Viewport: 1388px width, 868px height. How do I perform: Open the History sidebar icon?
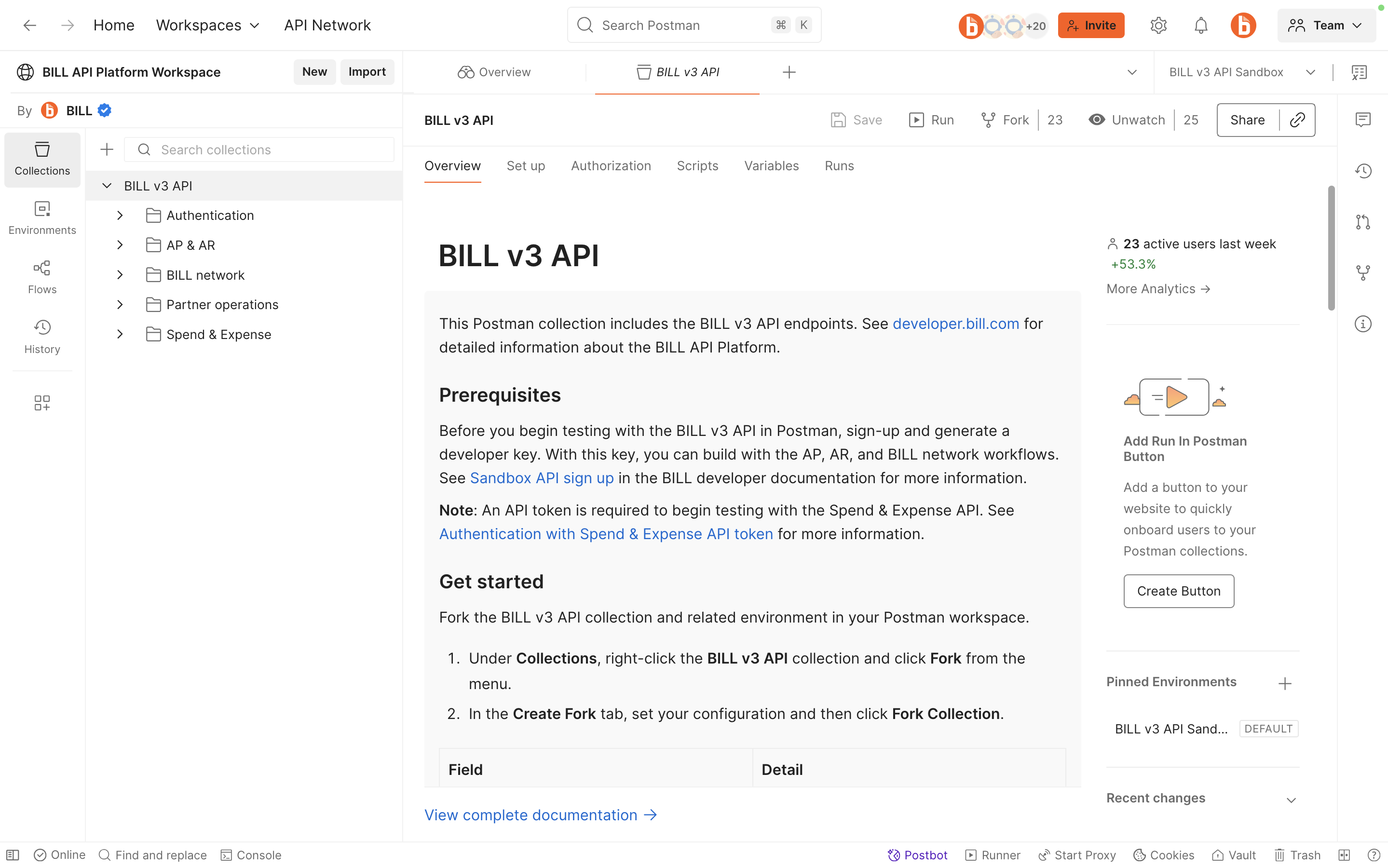point(42,337)
